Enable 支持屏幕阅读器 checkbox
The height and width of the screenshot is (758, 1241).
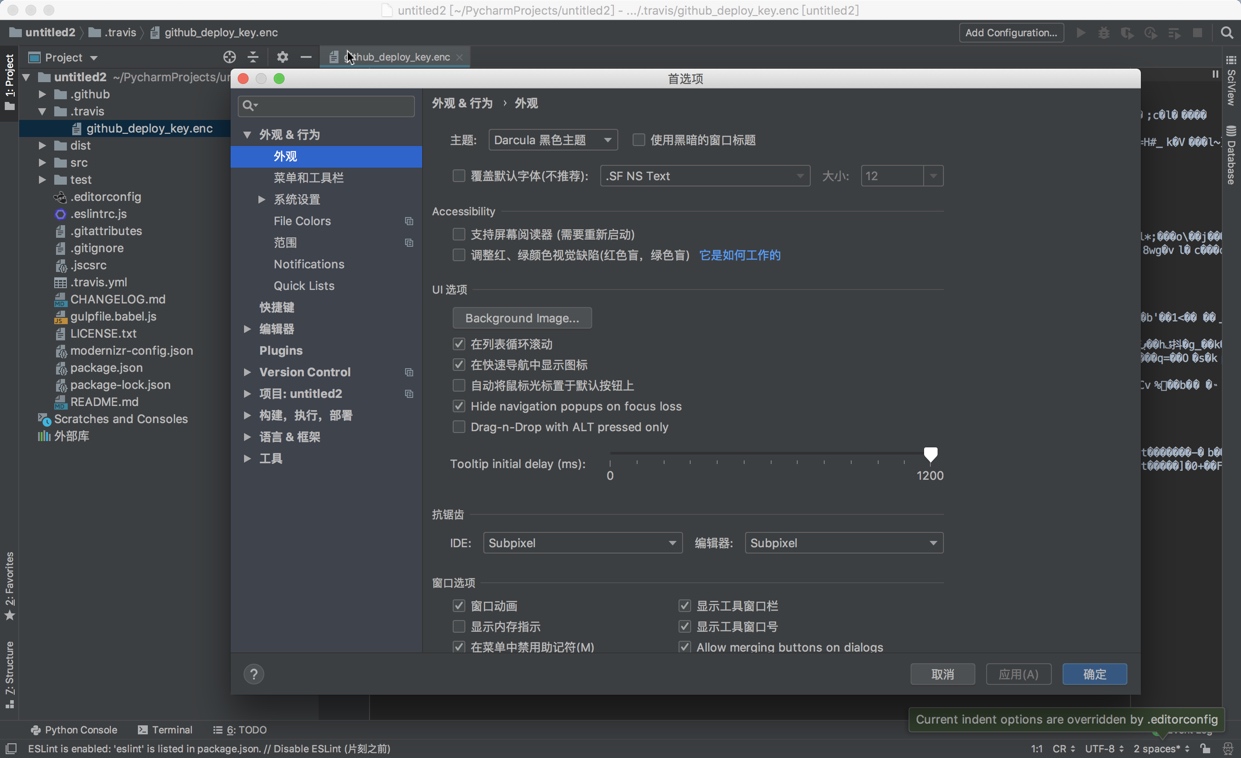tap(459, 234)
